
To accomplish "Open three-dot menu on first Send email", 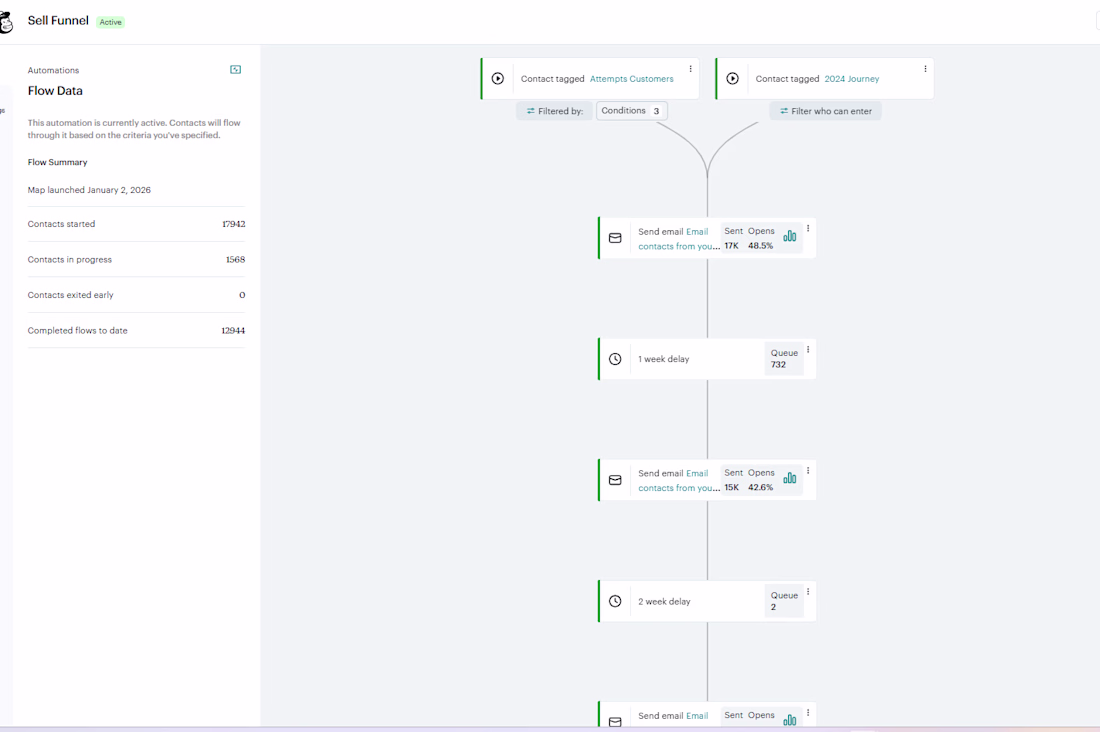I will (x=808, y=228).
